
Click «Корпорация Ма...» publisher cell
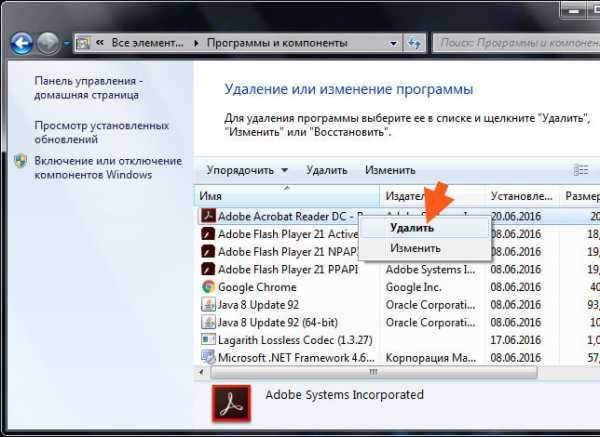431,358
